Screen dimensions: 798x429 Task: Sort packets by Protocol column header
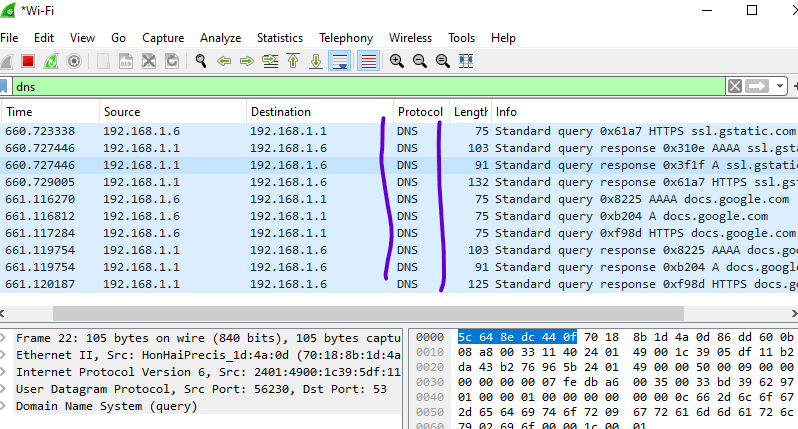[x=420, y=112]
